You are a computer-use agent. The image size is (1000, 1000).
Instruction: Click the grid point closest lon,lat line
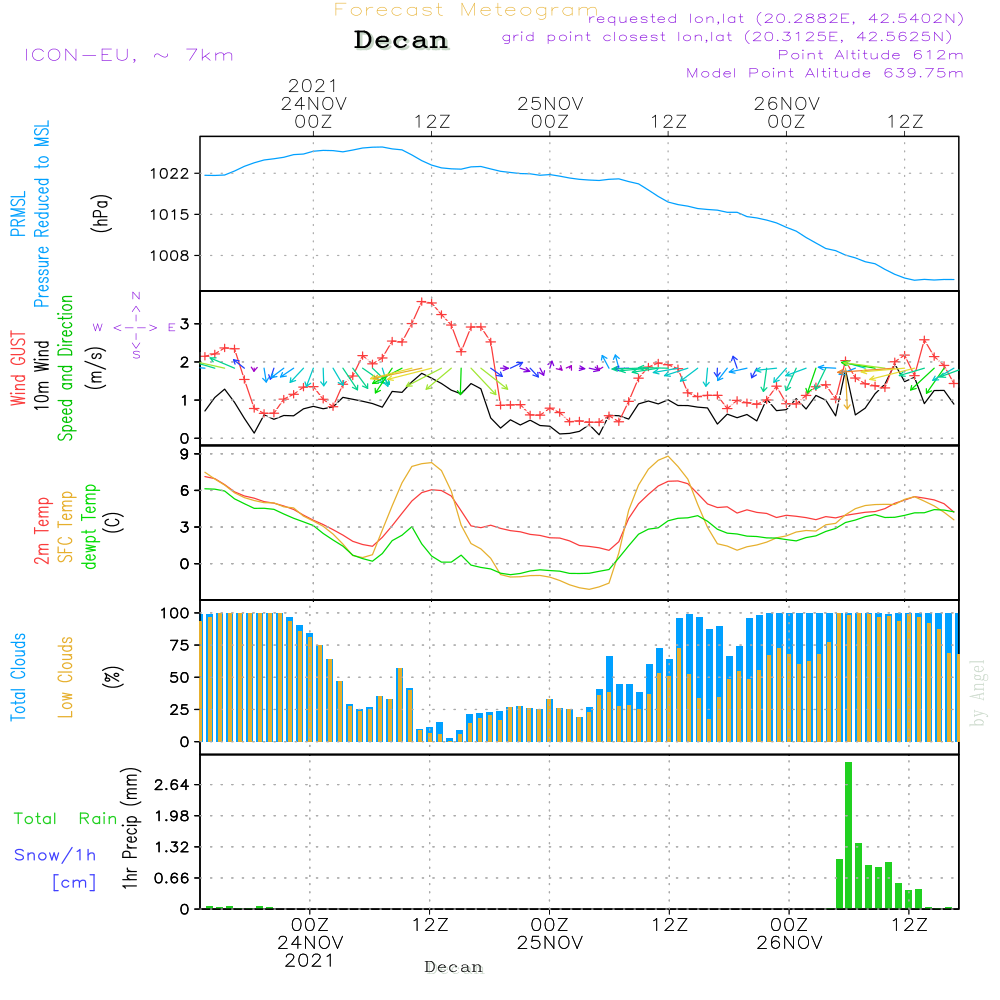(x=727, y=37)
